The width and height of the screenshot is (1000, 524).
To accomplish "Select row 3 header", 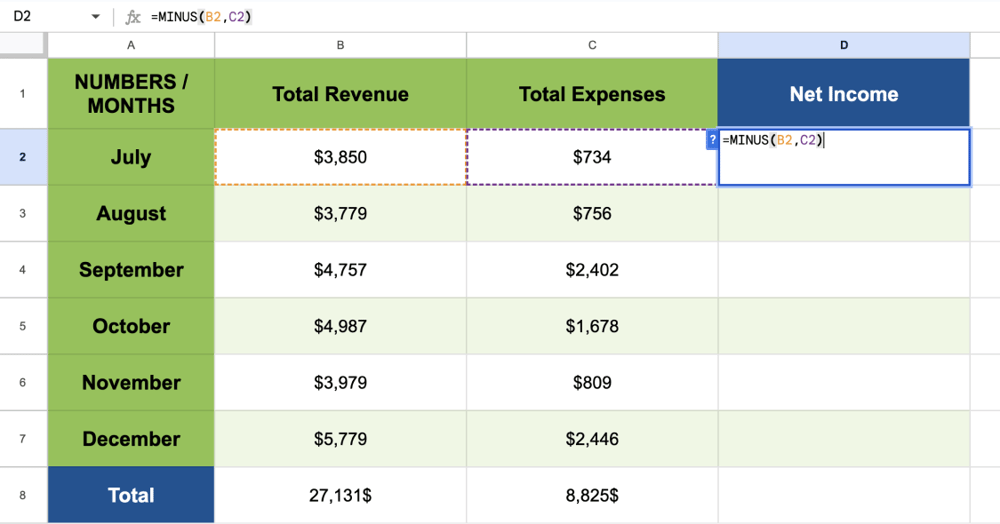I will pyautogui.click(x=23, y=213).
